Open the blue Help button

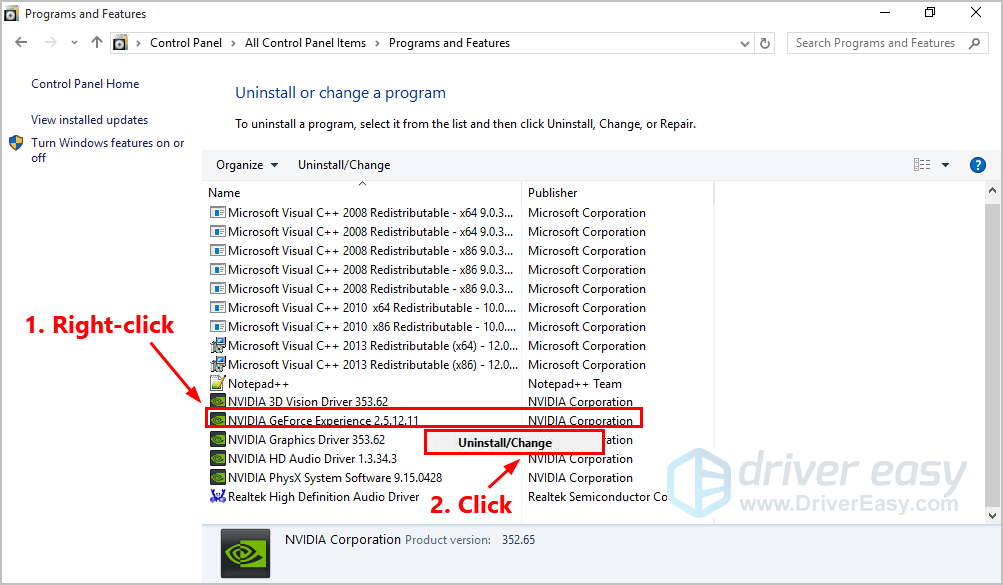click(x=977, y=165)
